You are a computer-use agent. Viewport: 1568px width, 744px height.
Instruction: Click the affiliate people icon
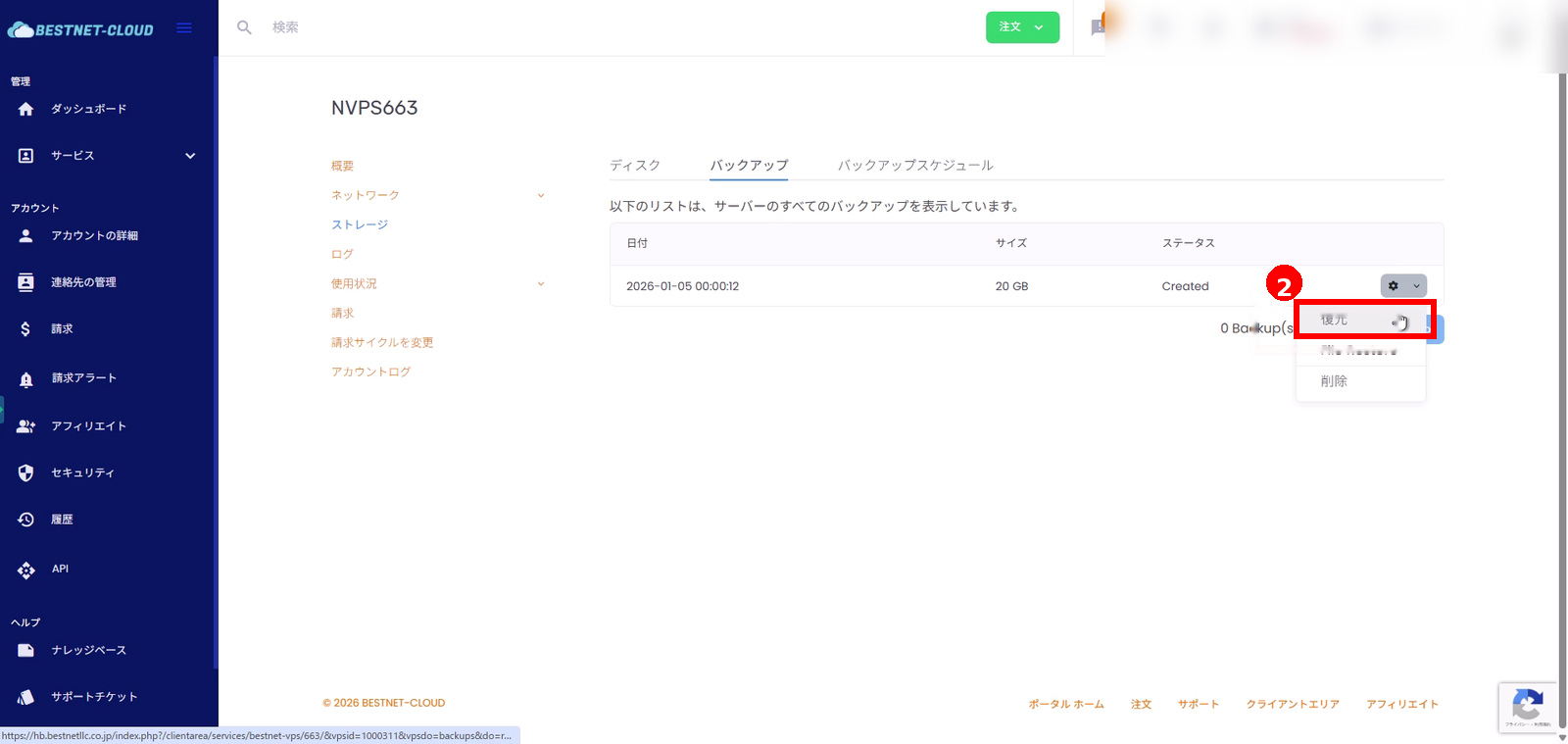point(26,426)
